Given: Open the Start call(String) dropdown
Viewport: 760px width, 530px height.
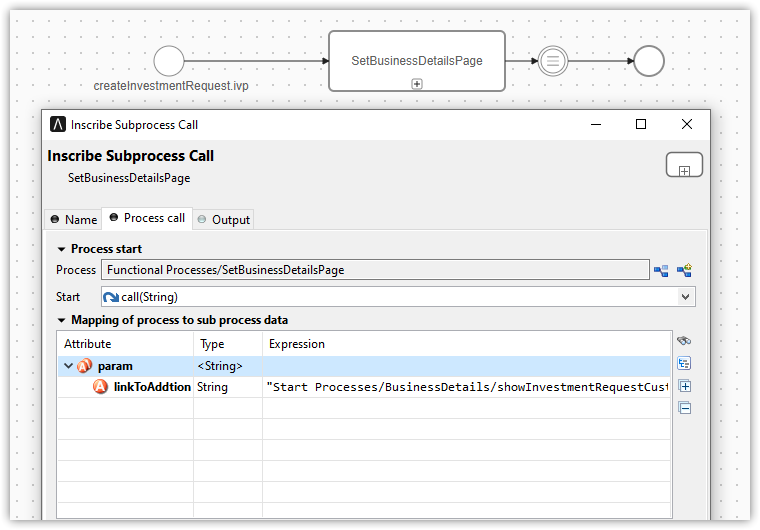Looking at the screenshot, I should point(685,297).
